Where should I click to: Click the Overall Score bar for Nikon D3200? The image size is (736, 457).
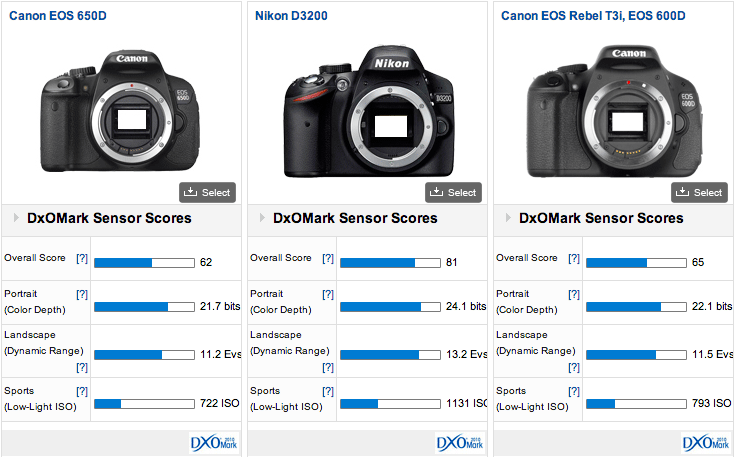[391, 263]
